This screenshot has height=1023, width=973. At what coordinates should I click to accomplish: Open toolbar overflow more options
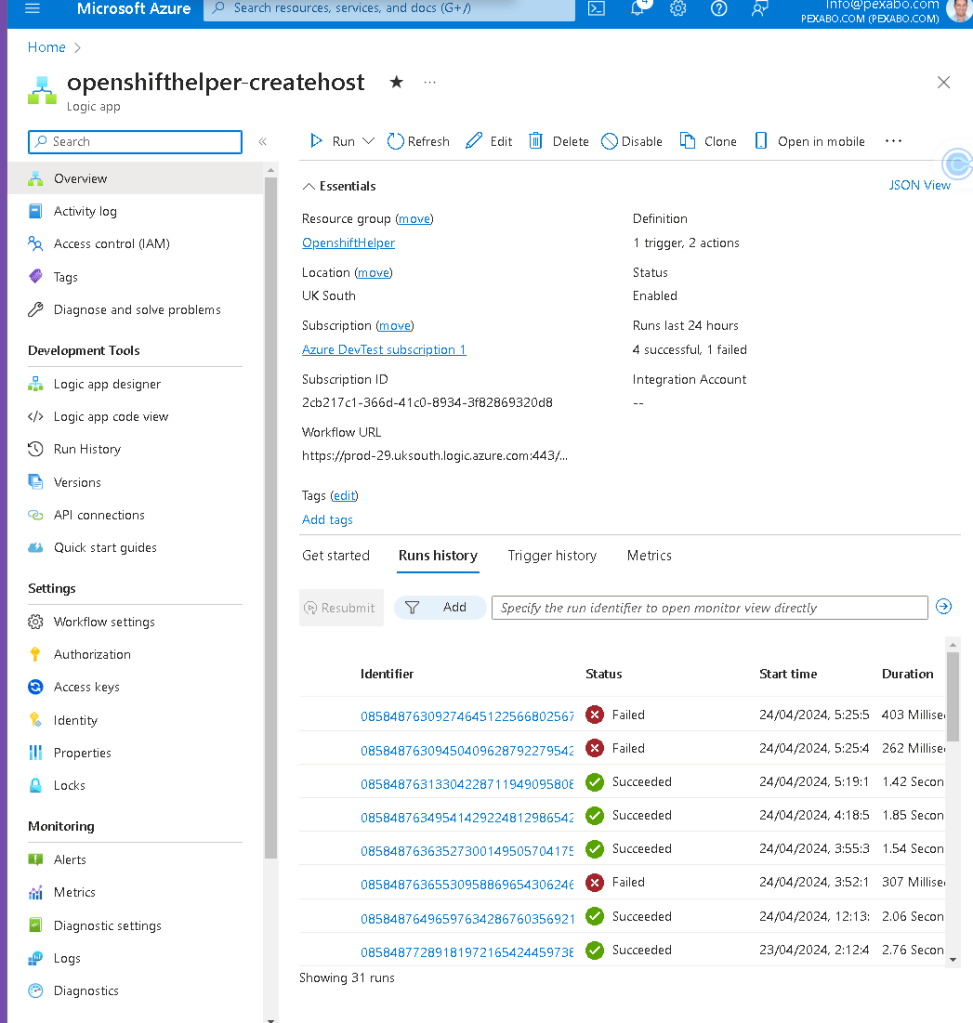[893, 141]
